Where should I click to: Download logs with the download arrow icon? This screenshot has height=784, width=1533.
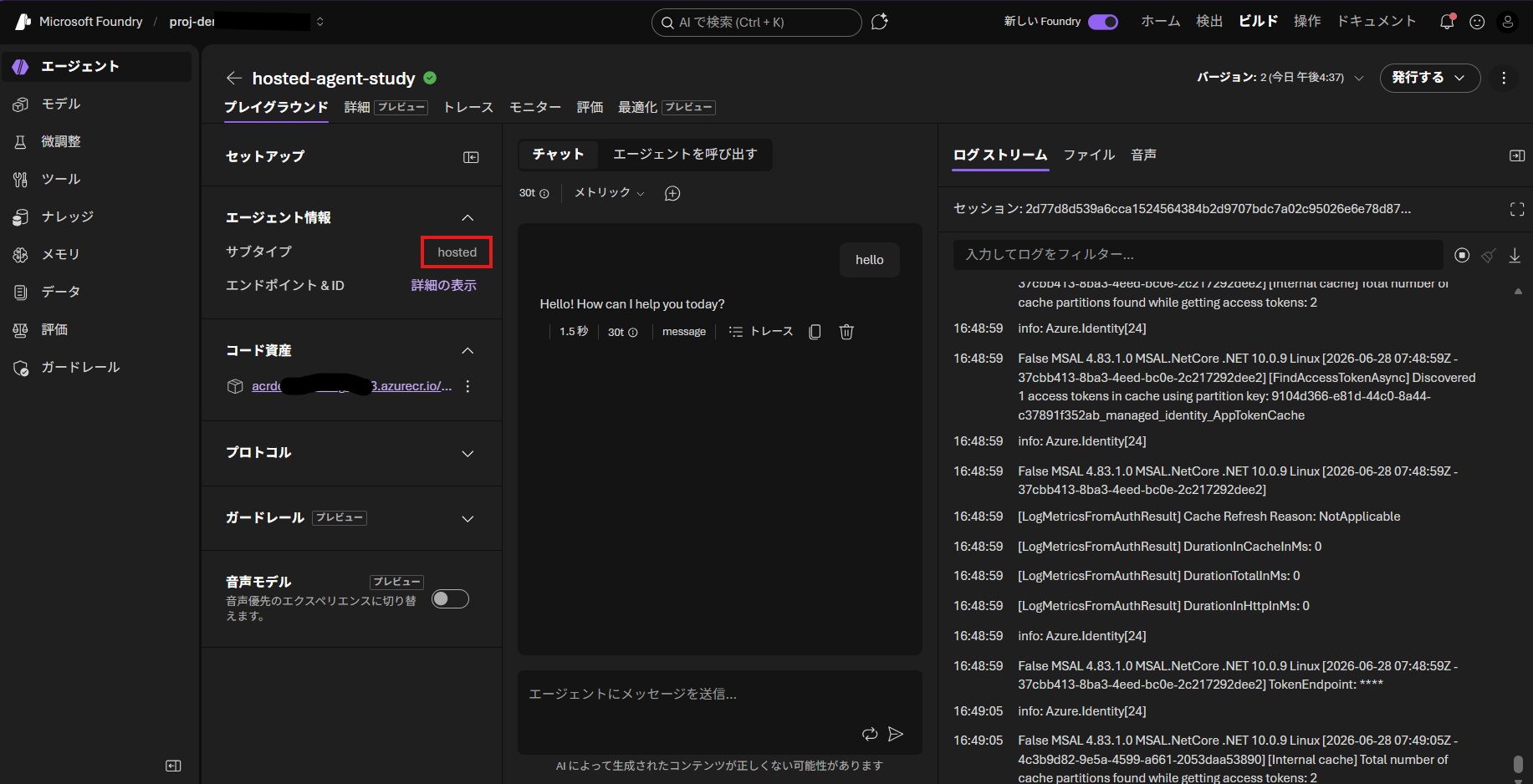[x=1515, y=256]
